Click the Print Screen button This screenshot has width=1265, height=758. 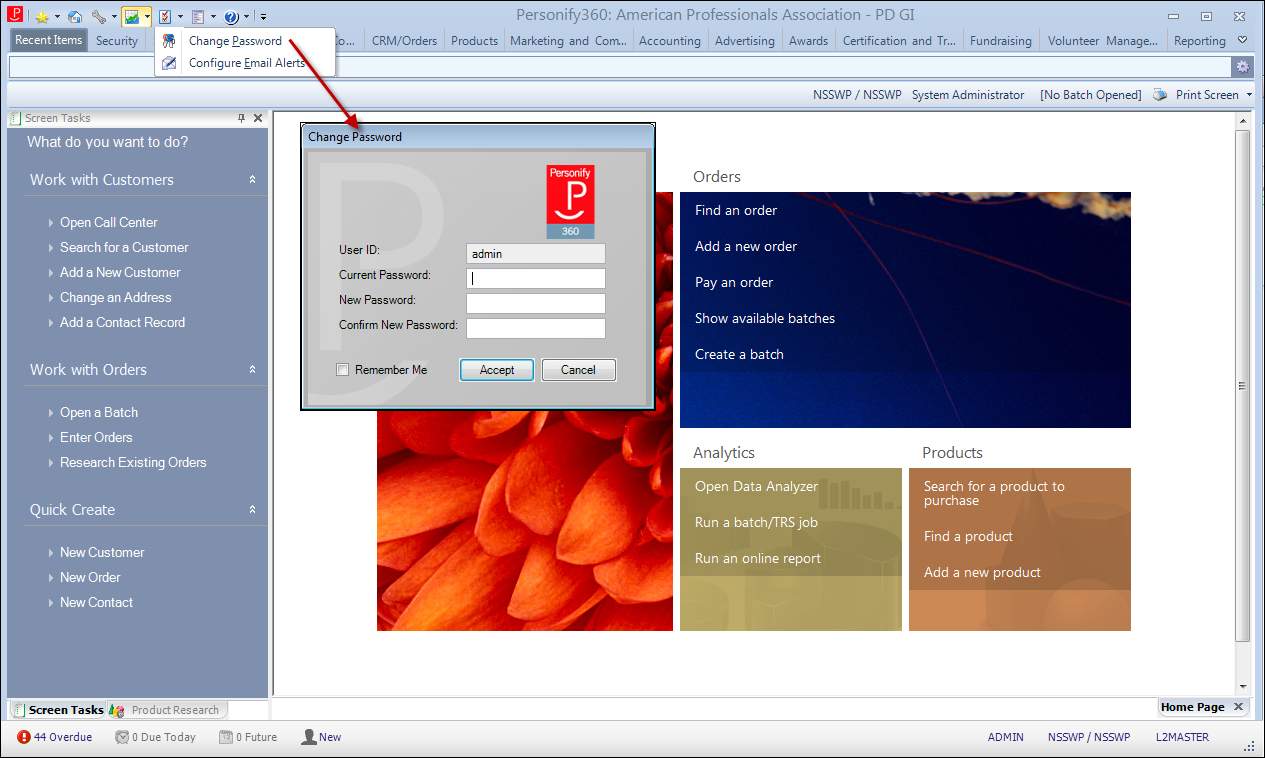click(x=1207, y=95)
